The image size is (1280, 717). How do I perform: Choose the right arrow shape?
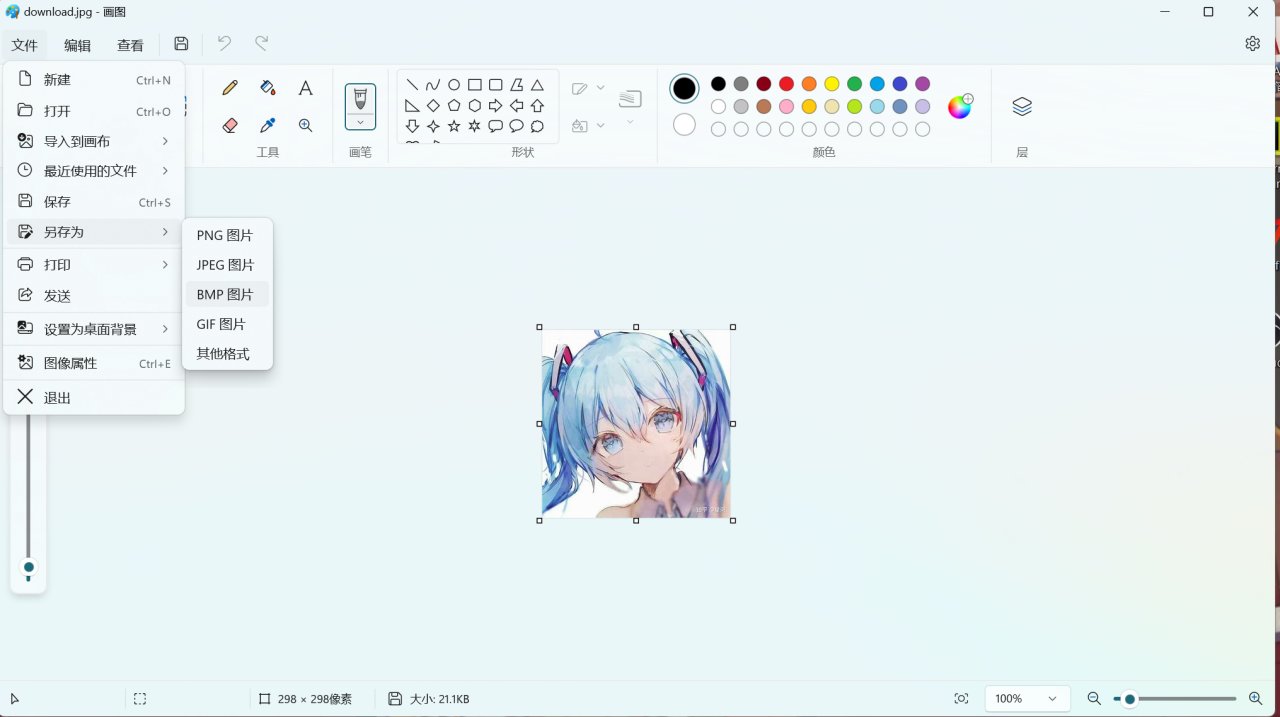(x=496, y=106)
